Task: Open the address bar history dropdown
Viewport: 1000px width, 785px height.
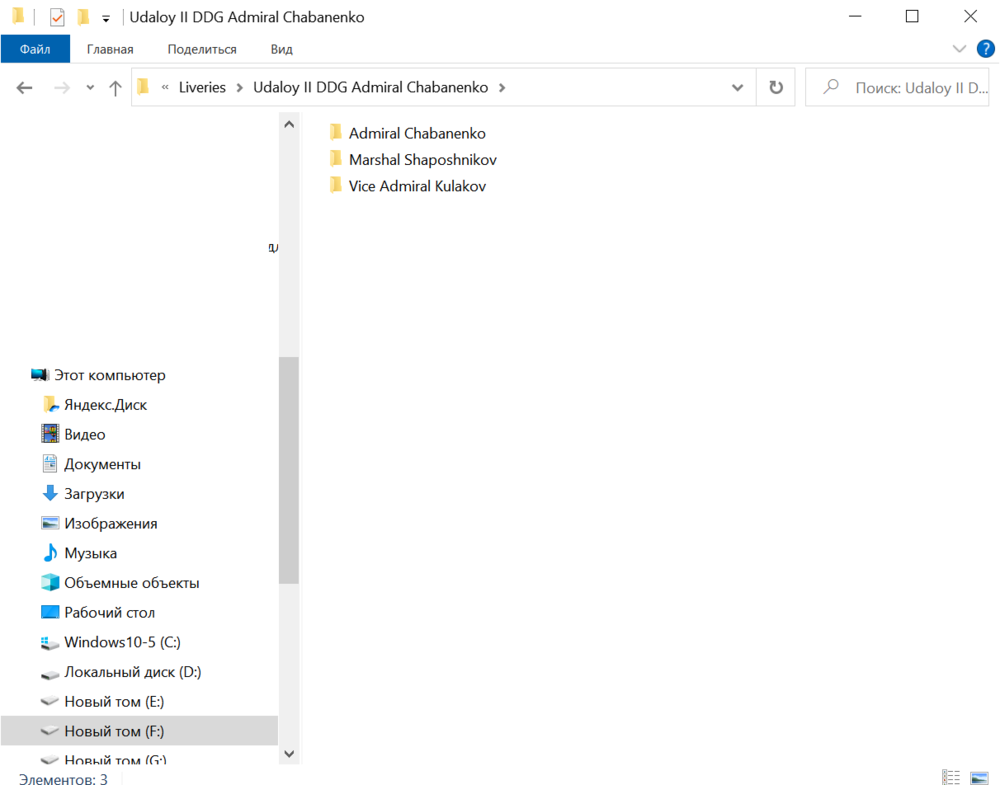Action: click(737, 87)
